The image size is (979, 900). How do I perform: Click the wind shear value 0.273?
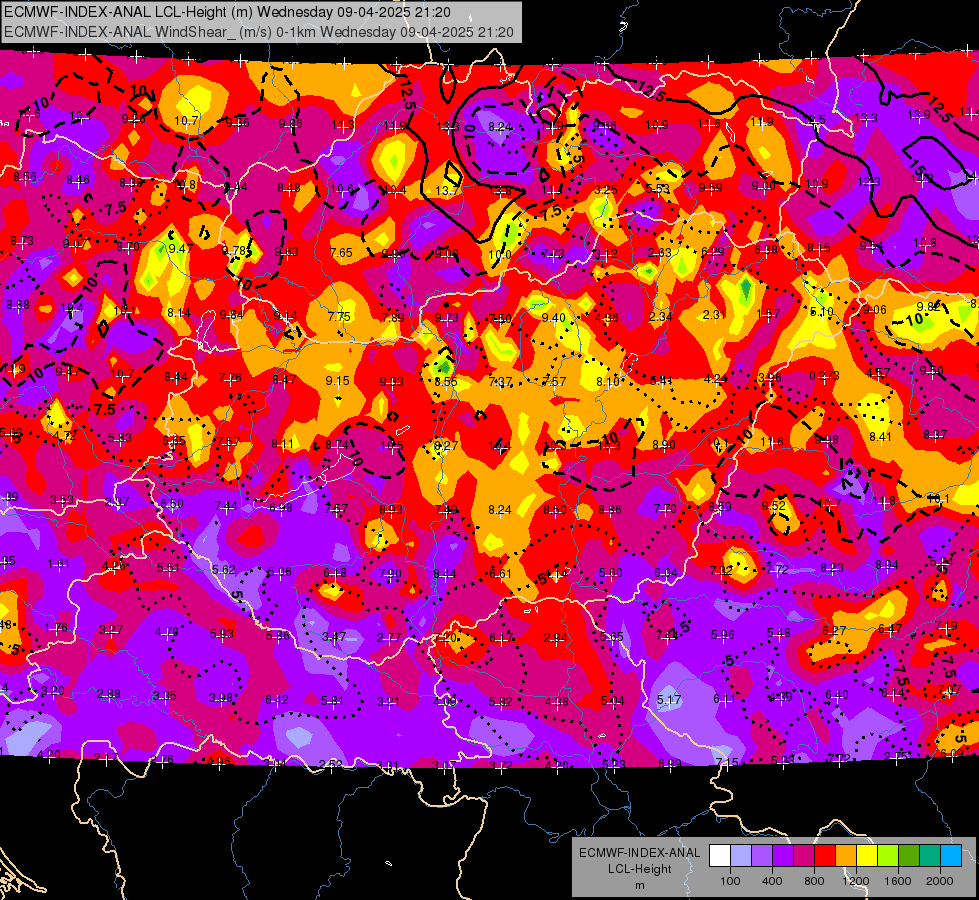pos(824,376)
